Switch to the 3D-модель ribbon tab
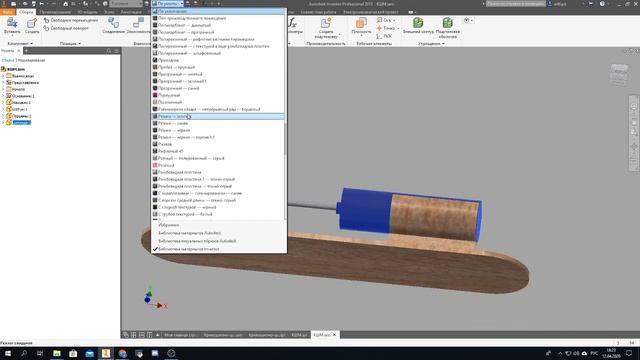The width and height of the screenshot is (640, 360). [87, 12]
